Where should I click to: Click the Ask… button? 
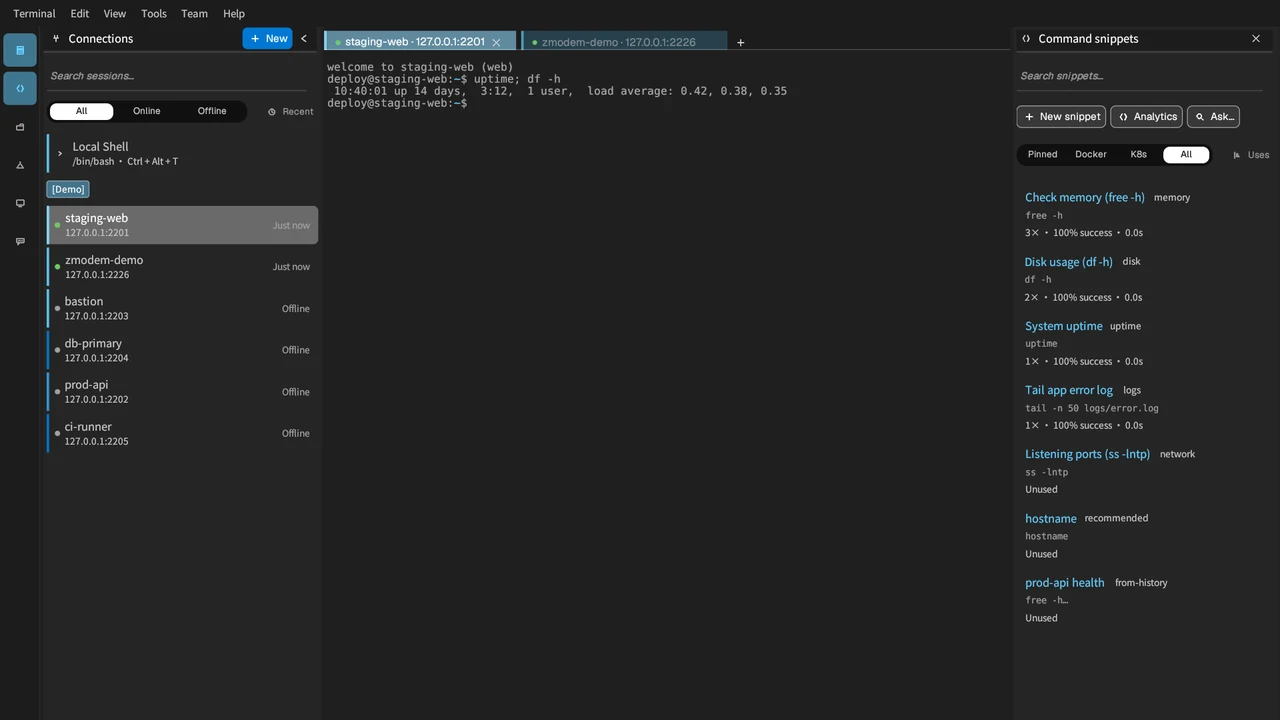pyautogui.click(x=1213, y=116)
